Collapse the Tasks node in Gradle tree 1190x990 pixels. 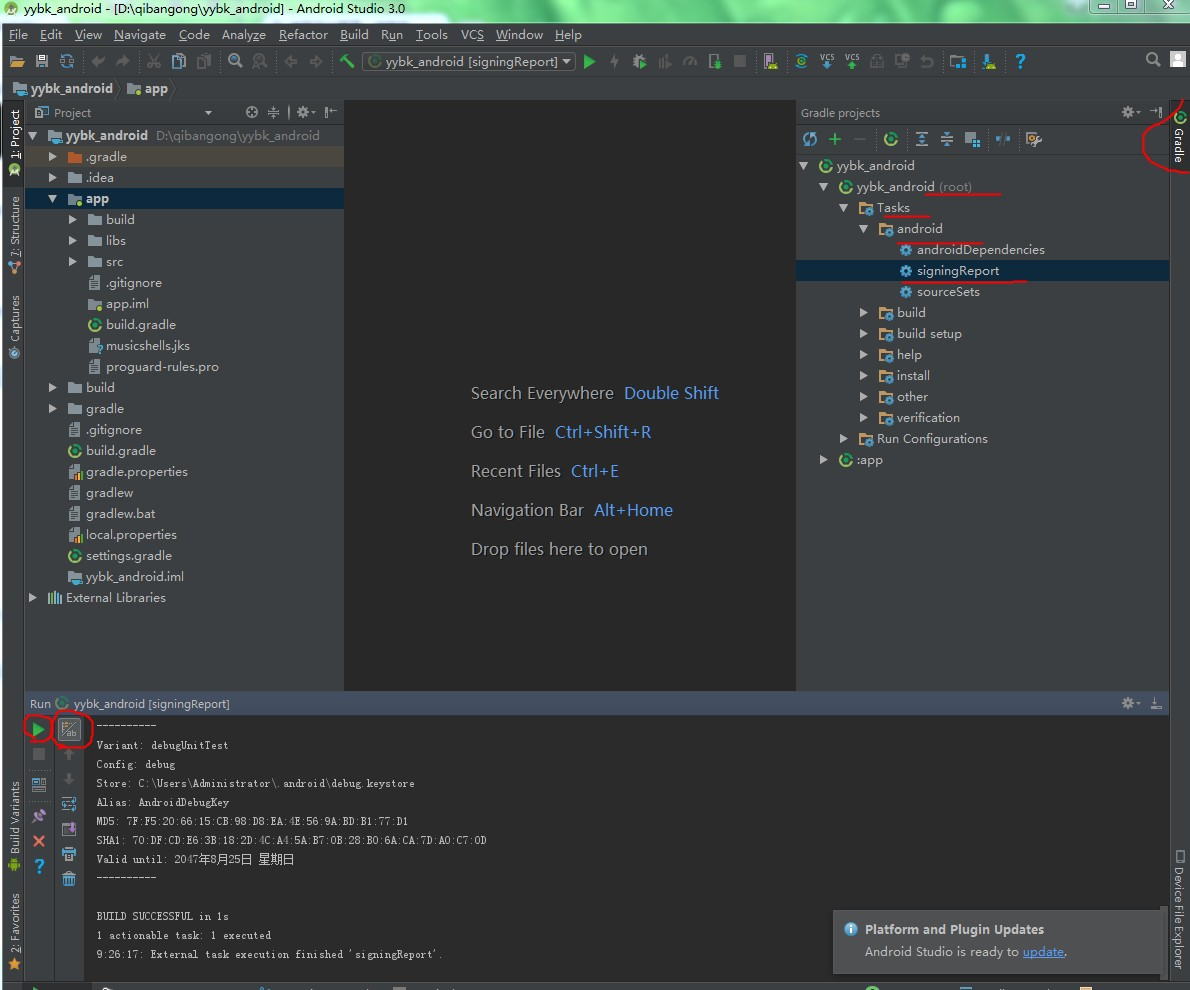[844, 207]
